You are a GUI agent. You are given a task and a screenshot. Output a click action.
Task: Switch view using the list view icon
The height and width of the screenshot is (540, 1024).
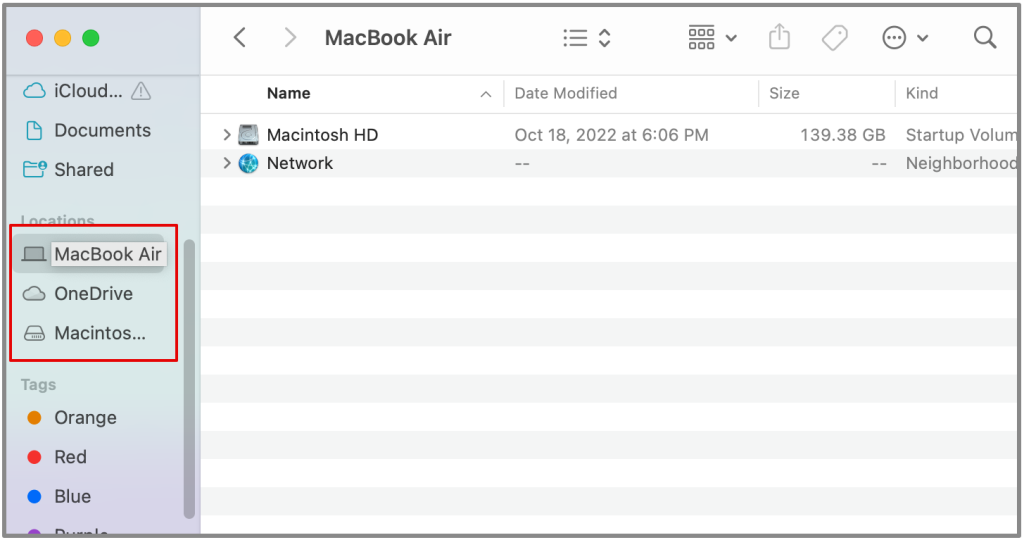coord(575,38)
